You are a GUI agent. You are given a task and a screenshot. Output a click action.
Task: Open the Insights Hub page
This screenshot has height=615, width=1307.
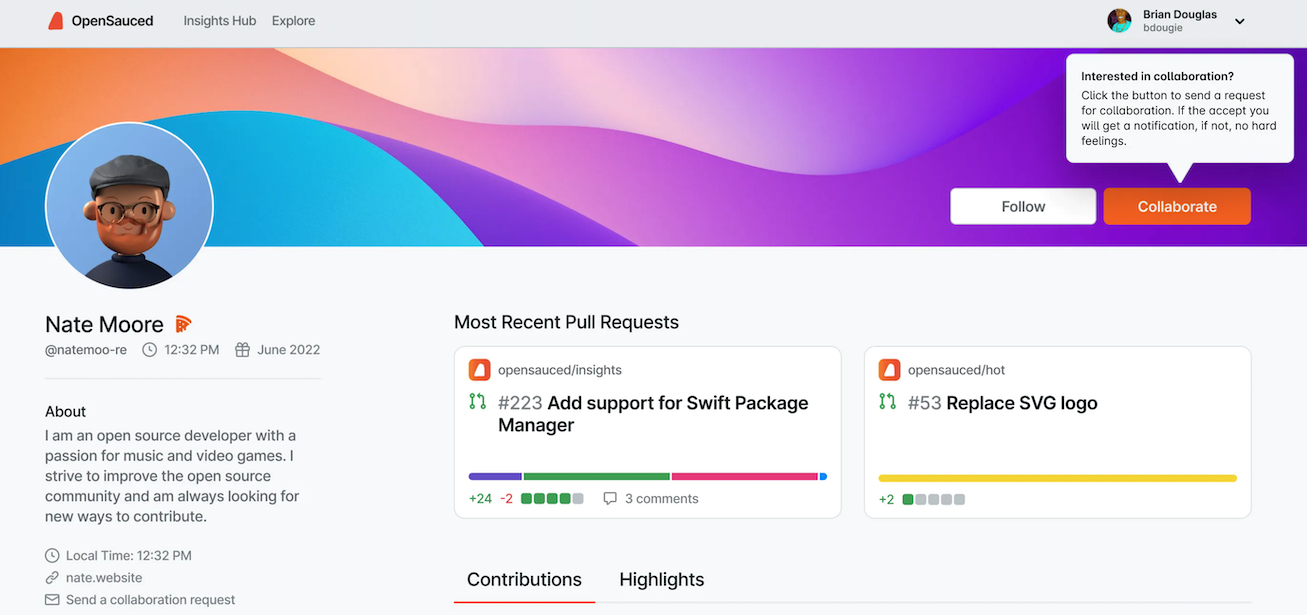coord(219,20)
